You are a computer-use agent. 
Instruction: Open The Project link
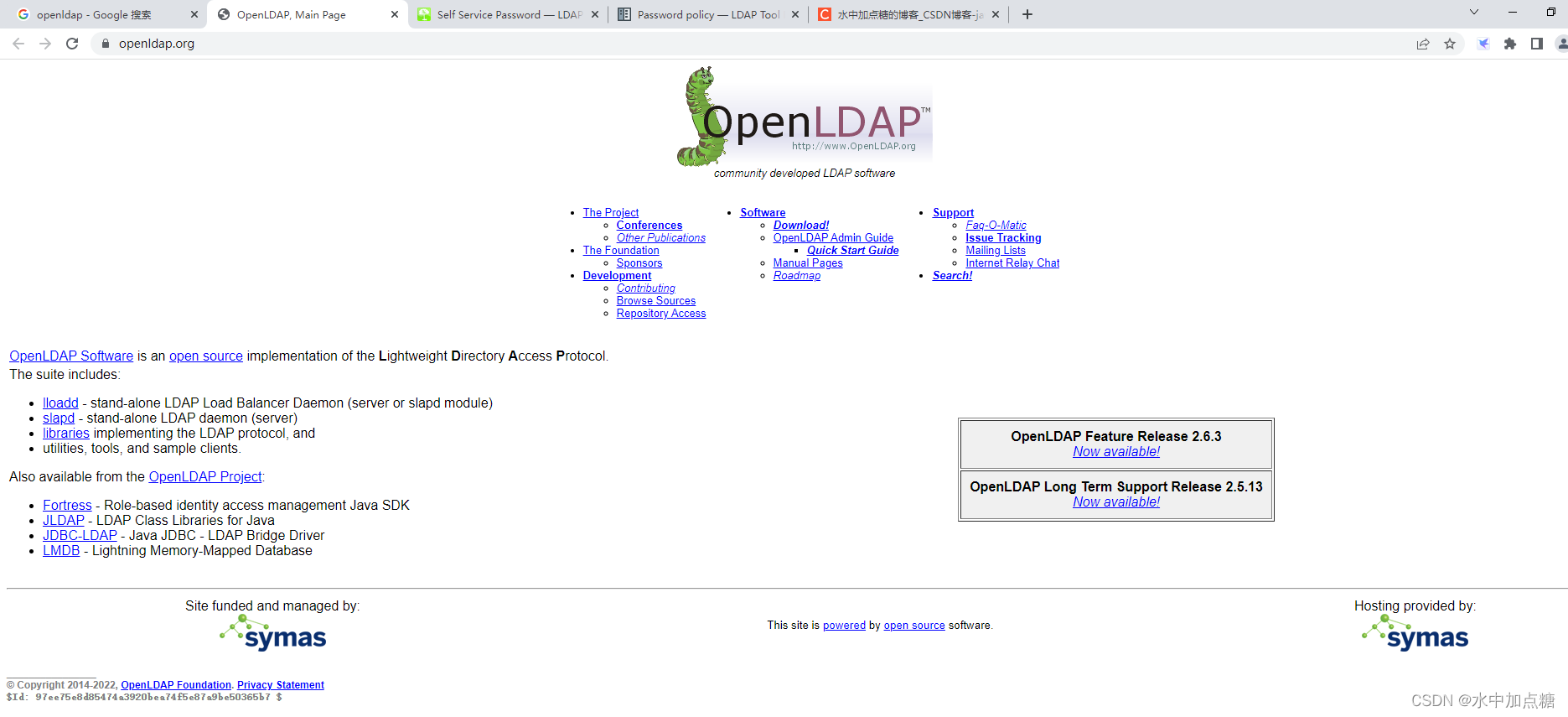click(x=611, y=213)
